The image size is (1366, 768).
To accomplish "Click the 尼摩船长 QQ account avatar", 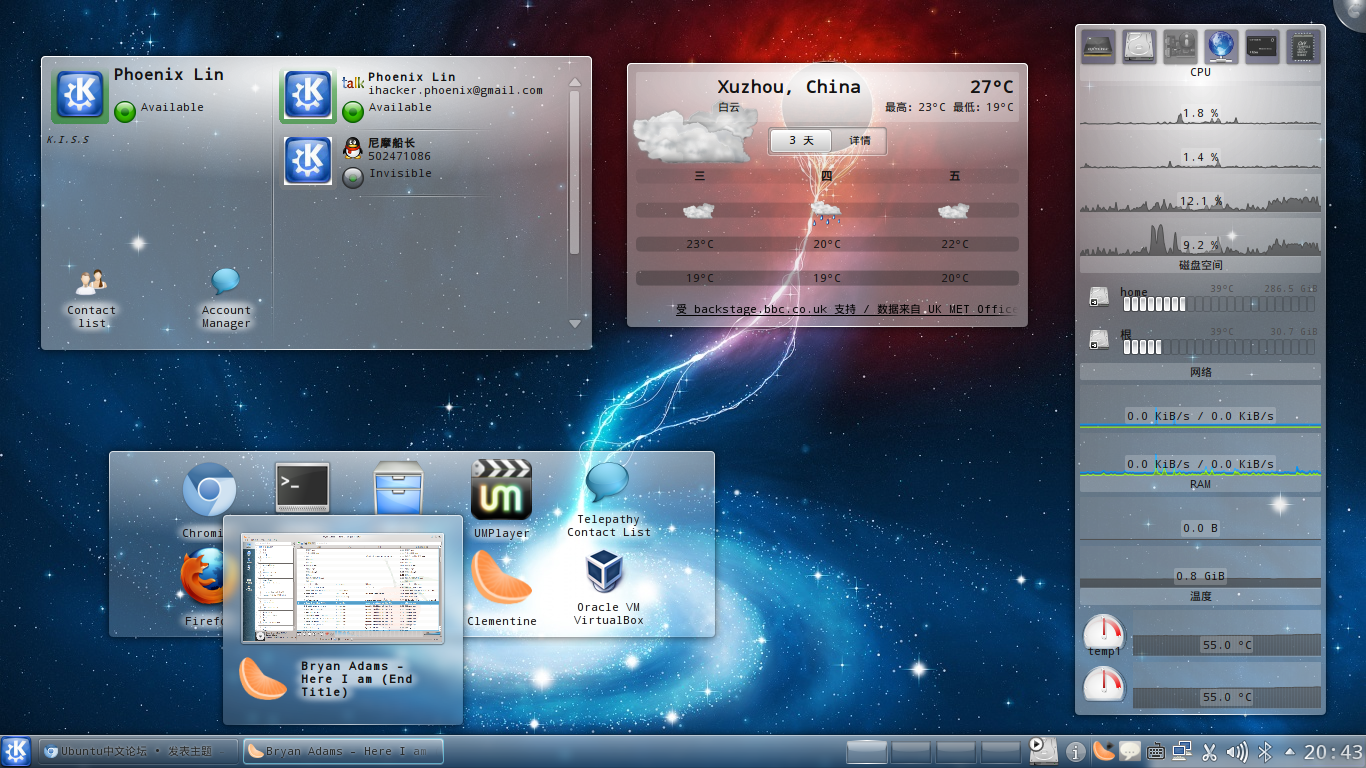I will (x=308, y=161).
